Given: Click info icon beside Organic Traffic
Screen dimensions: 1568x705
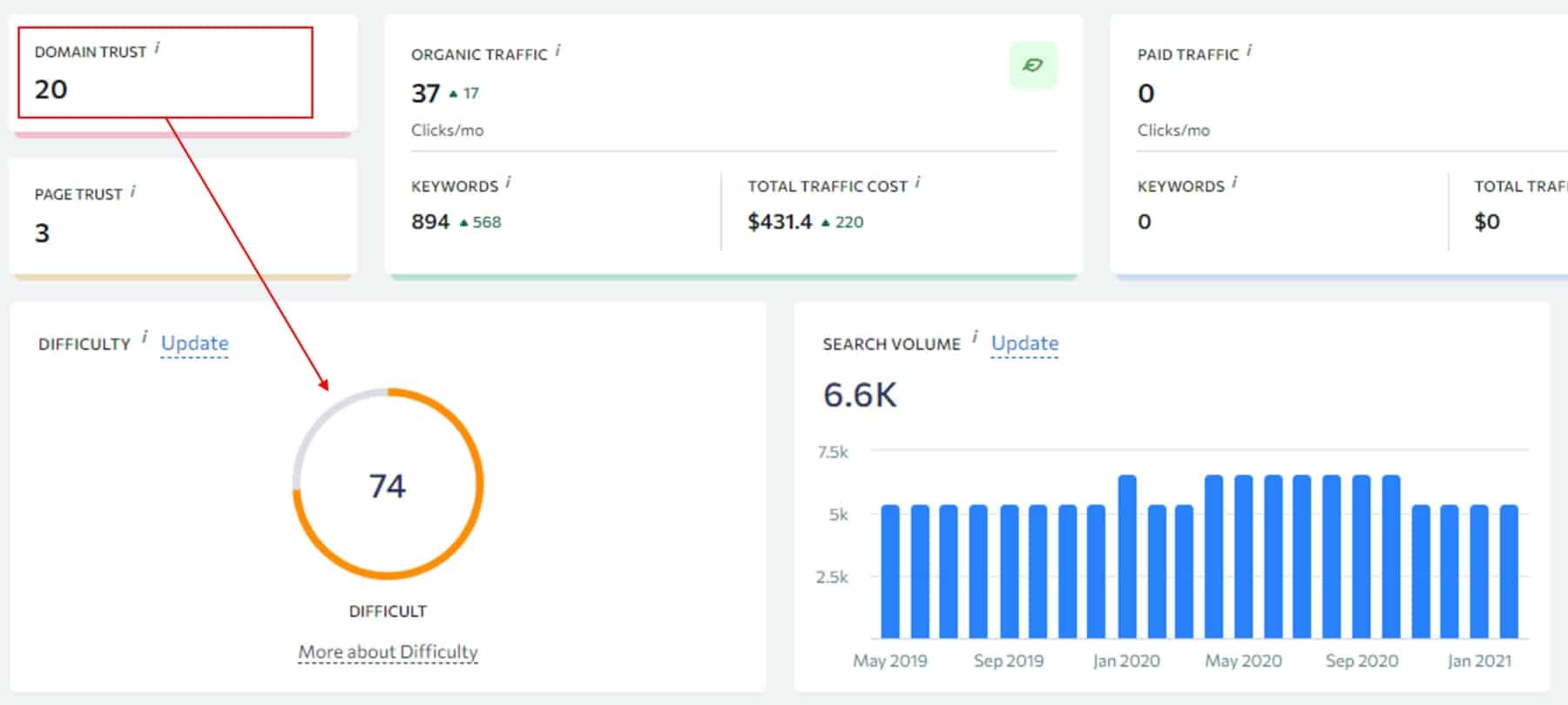Looking at the screenshot, I should tap(558, 51).
